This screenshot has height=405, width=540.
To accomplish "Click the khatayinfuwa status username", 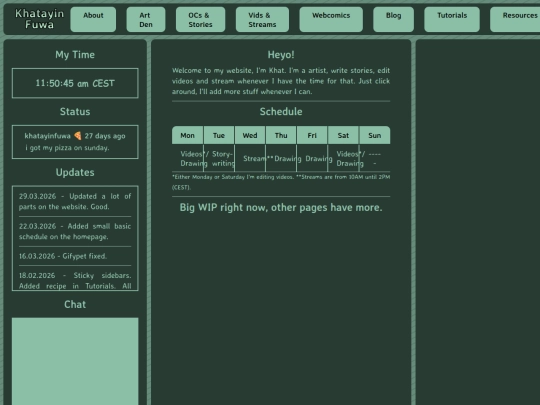I will tap(48, 136).
